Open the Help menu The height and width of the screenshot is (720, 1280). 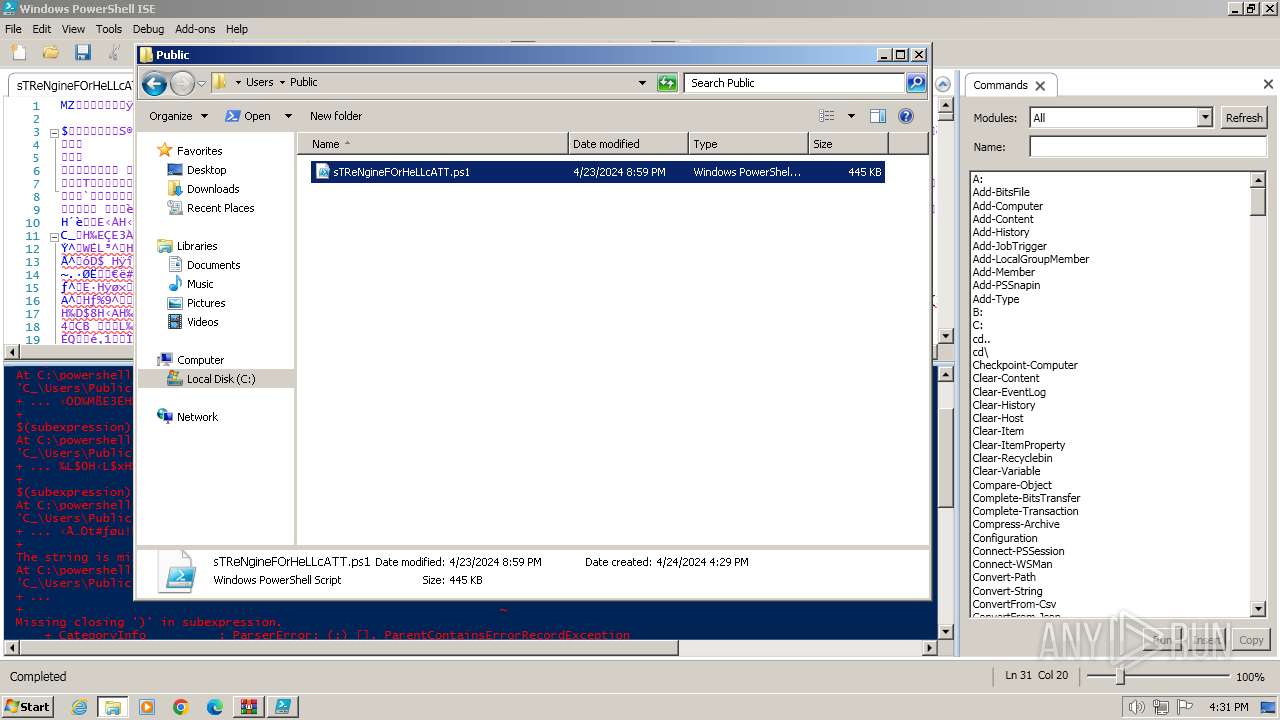[236, 29]
